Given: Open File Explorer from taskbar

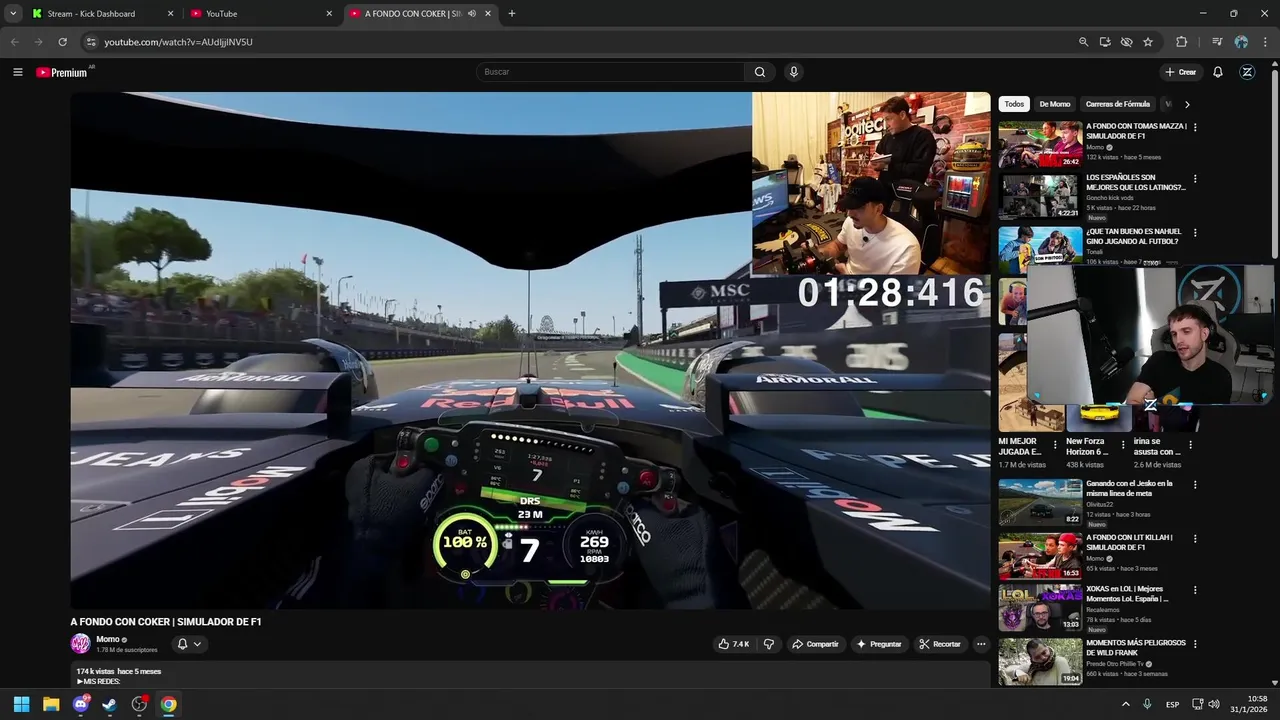Looking at the screenshot, I should click(51, 704).
